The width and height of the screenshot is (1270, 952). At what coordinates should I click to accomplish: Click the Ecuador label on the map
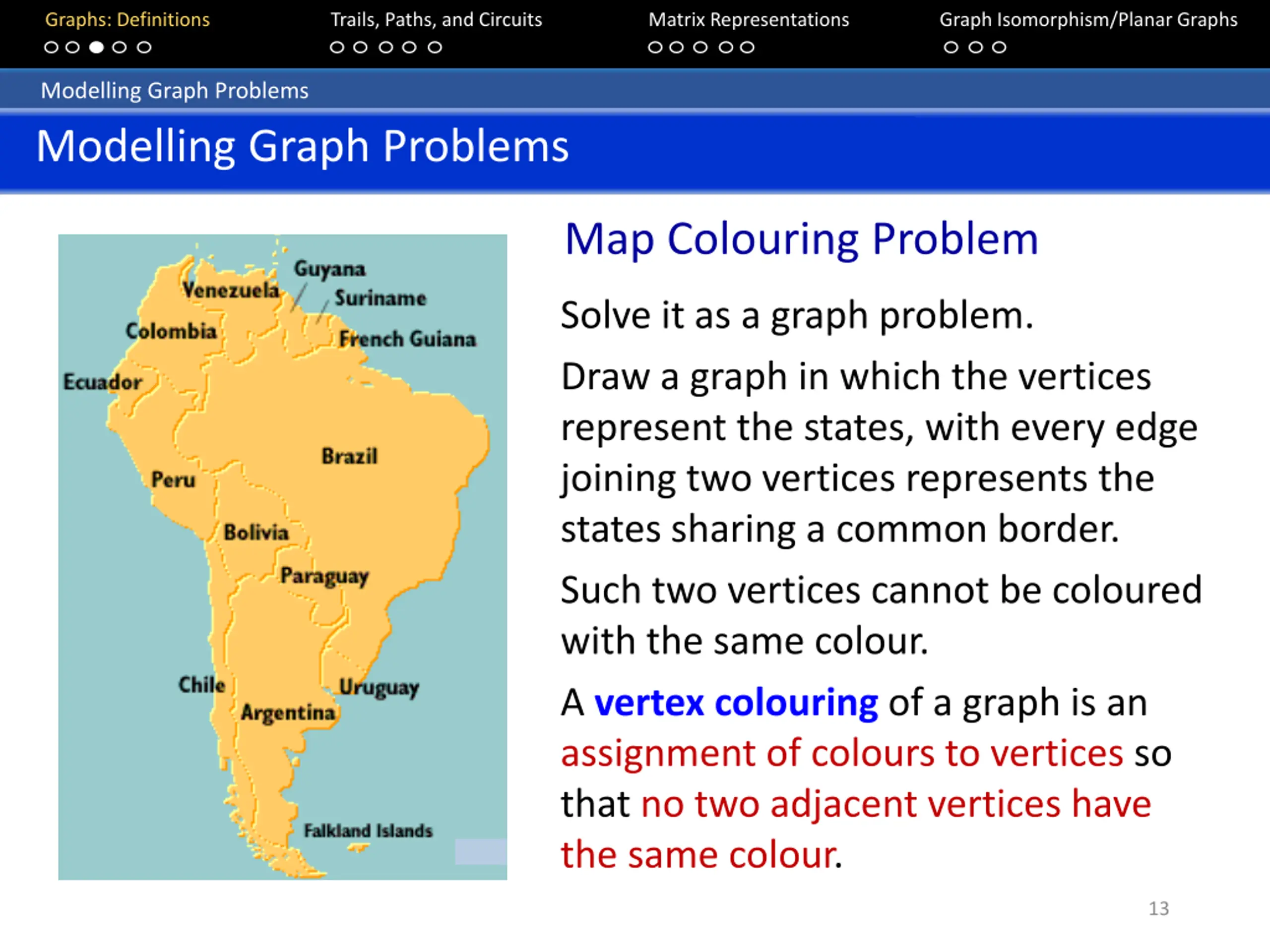103,382
